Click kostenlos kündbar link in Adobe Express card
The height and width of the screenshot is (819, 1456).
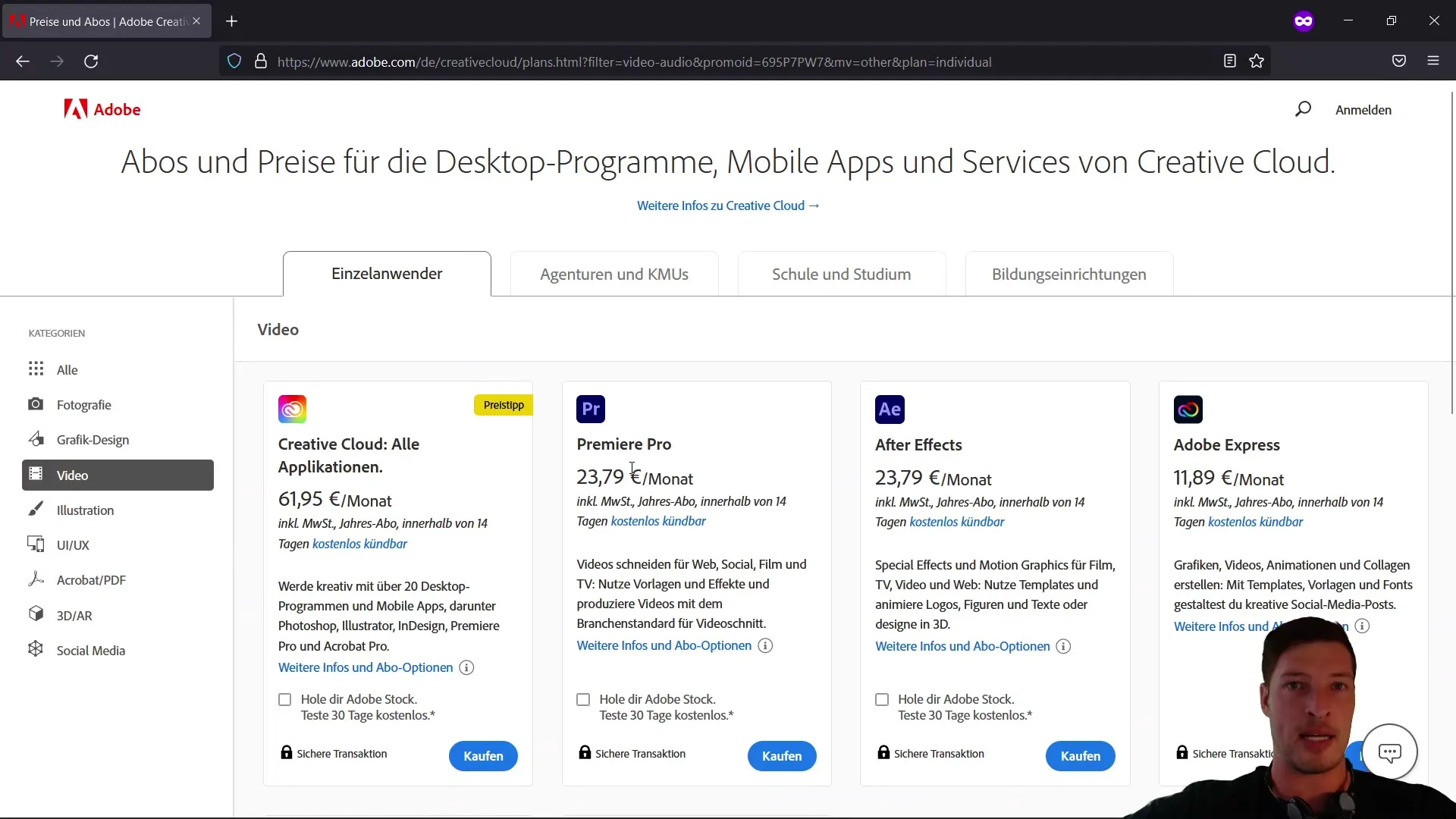(x=1256, y=522)
